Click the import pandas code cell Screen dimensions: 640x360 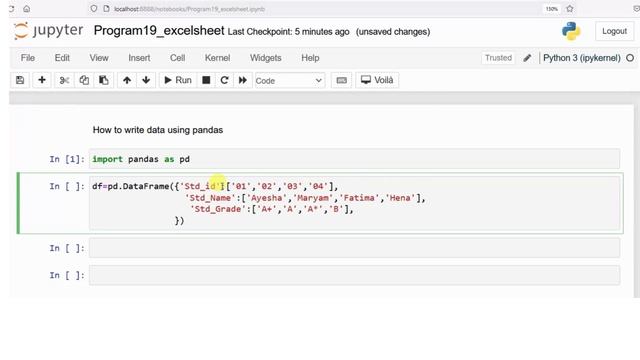(x=354, y=159)
